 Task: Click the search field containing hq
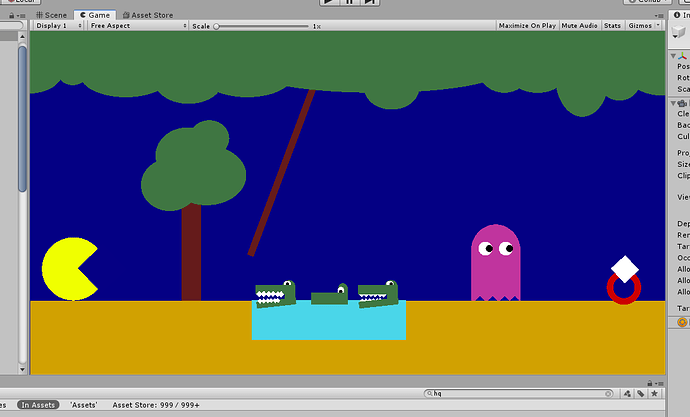[x=518, y=393]
